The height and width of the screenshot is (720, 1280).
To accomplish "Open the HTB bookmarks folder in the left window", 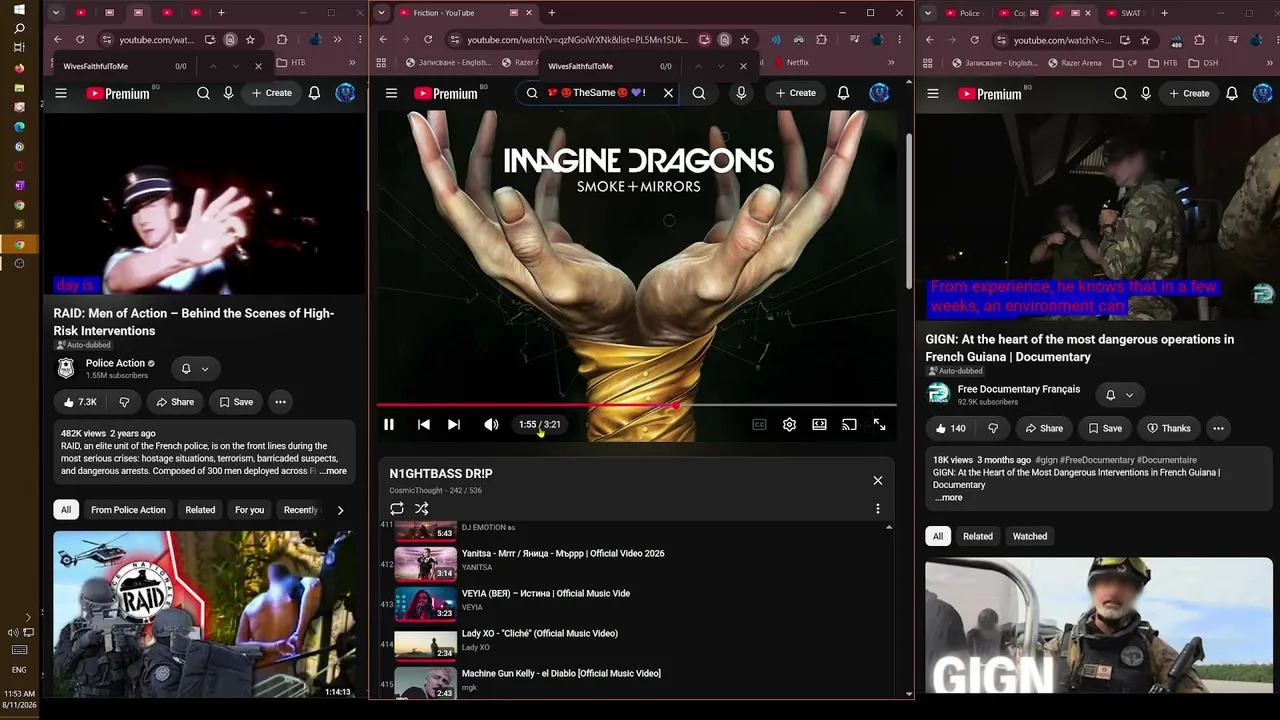I will point(290,62).
